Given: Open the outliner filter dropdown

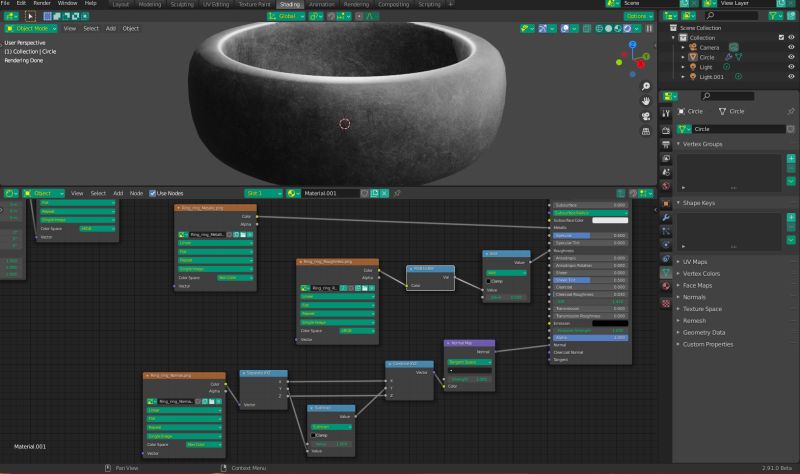Looking at the screenshot, I should (x=775, y=16).
